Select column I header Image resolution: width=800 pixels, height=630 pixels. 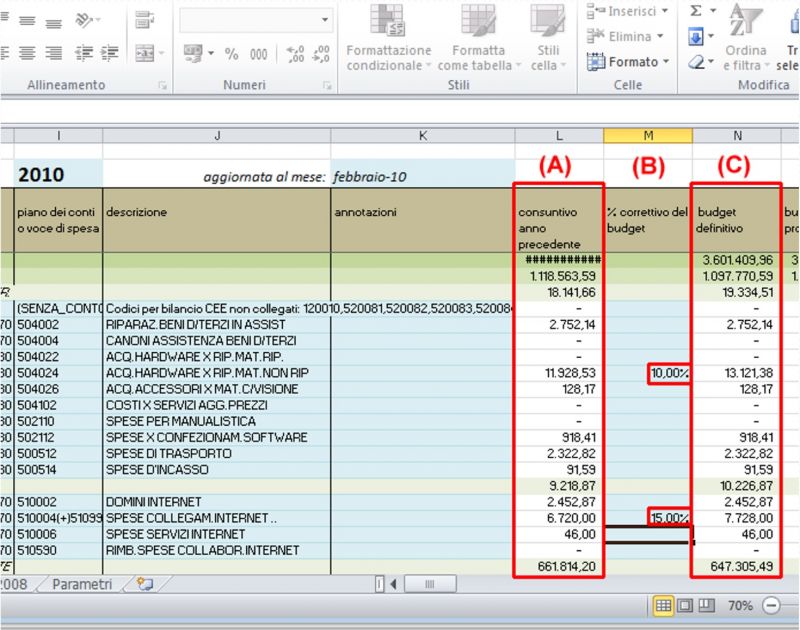(58, 136)
